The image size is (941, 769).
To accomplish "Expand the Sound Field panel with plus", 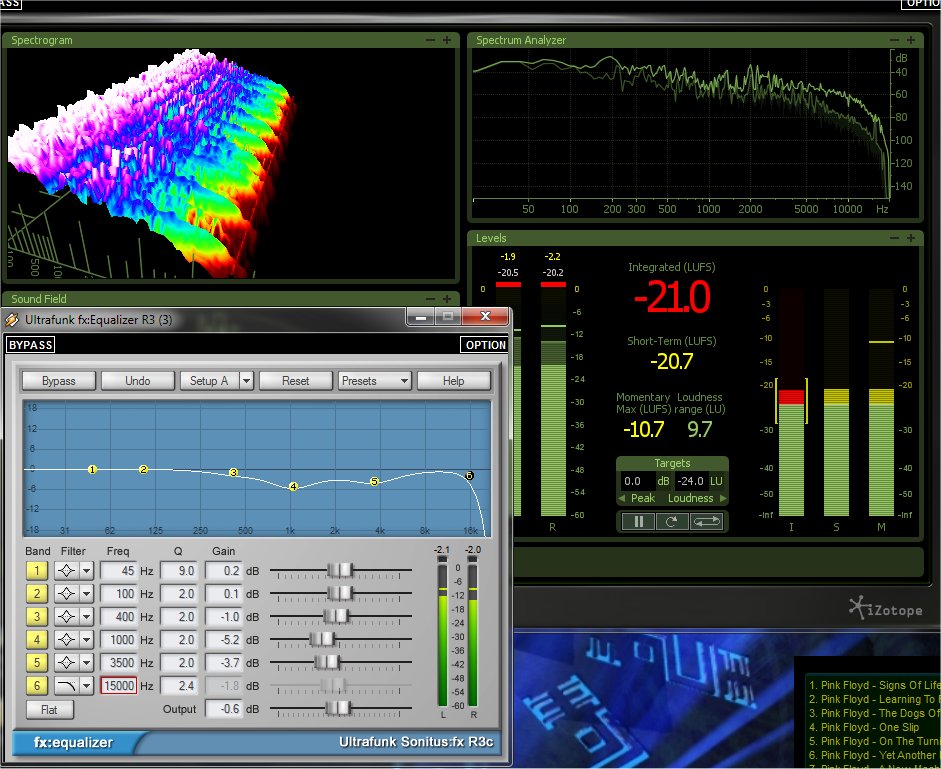I will point(447,299).
